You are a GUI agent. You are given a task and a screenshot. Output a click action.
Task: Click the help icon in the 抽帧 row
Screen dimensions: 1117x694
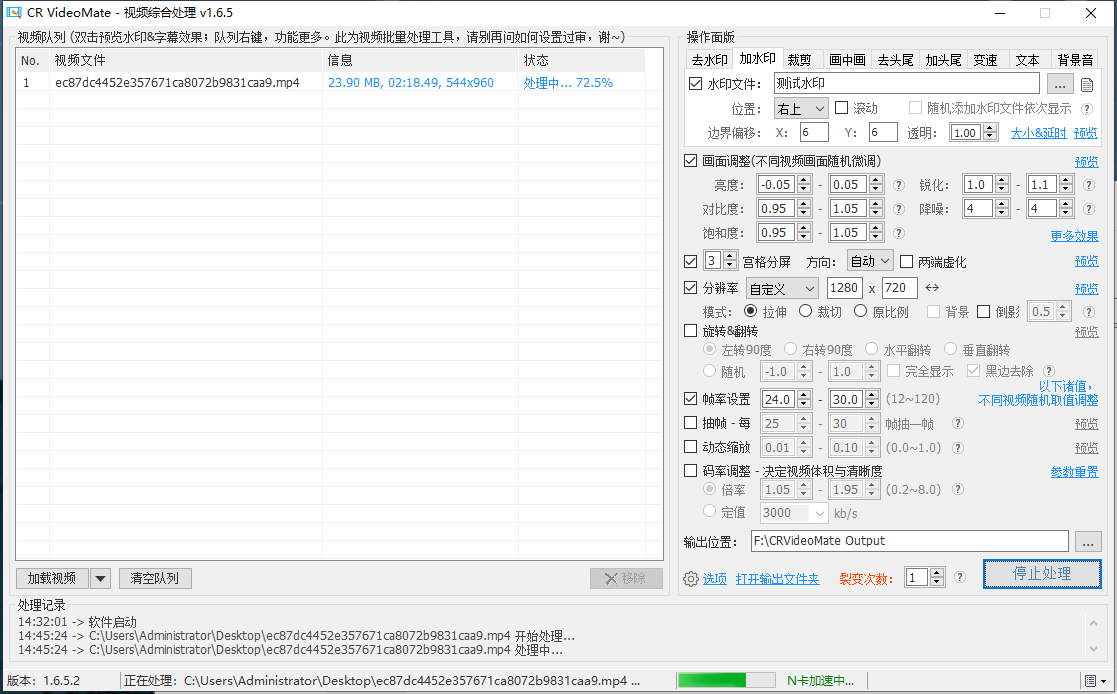[x=958, y=423]
